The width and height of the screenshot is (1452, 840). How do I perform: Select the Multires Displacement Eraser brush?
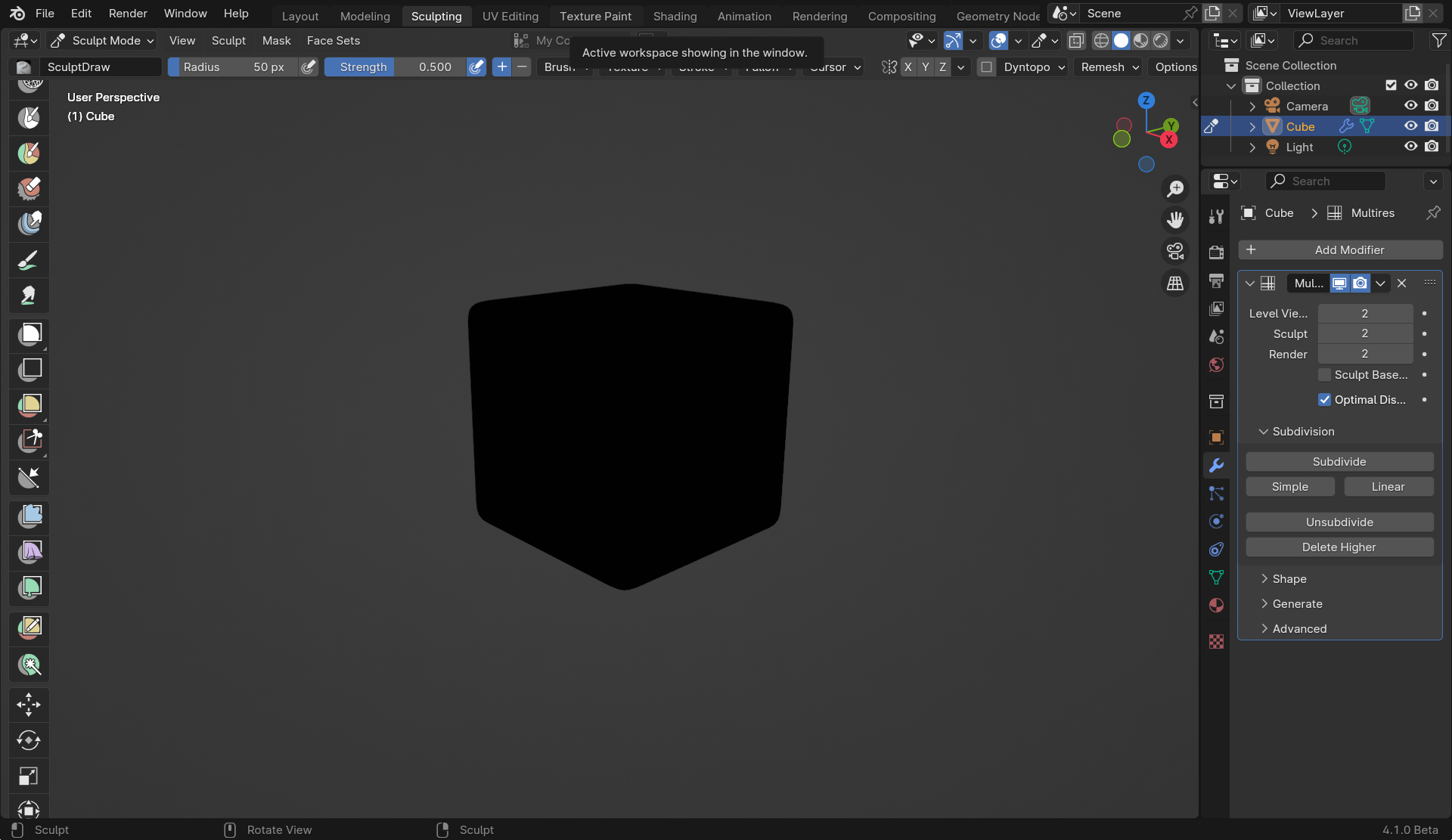pos(29,188)
